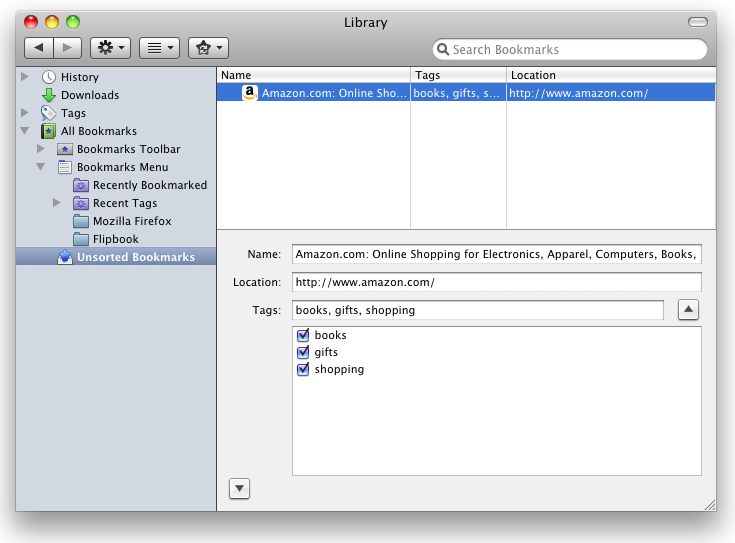
Task: Open the Import and Backup star menu
Action: click(208, 48)
